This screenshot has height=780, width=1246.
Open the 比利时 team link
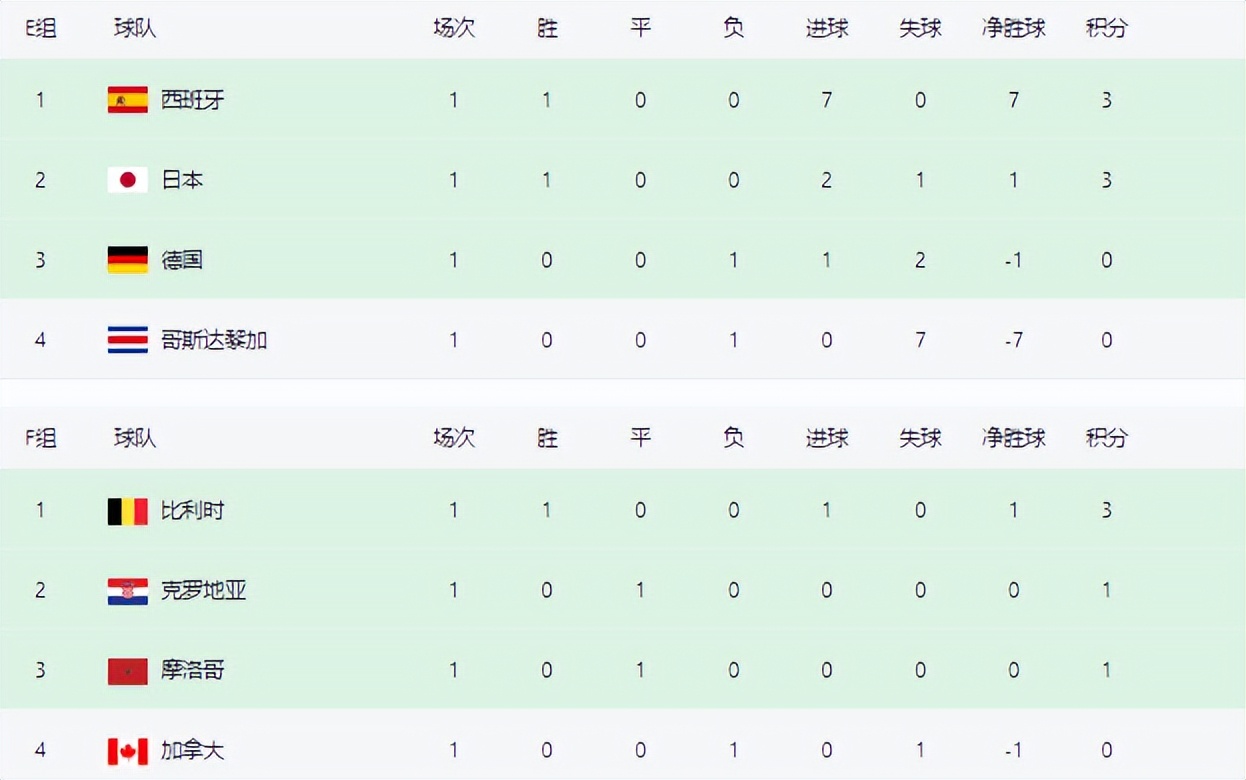pos(192,511)
